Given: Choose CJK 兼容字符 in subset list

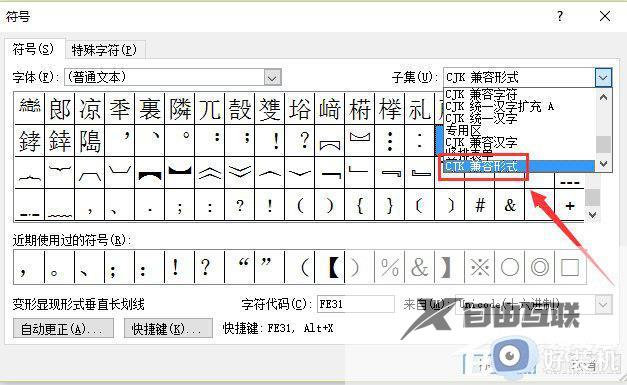Looking at the screenshot, I should point(481,95).
